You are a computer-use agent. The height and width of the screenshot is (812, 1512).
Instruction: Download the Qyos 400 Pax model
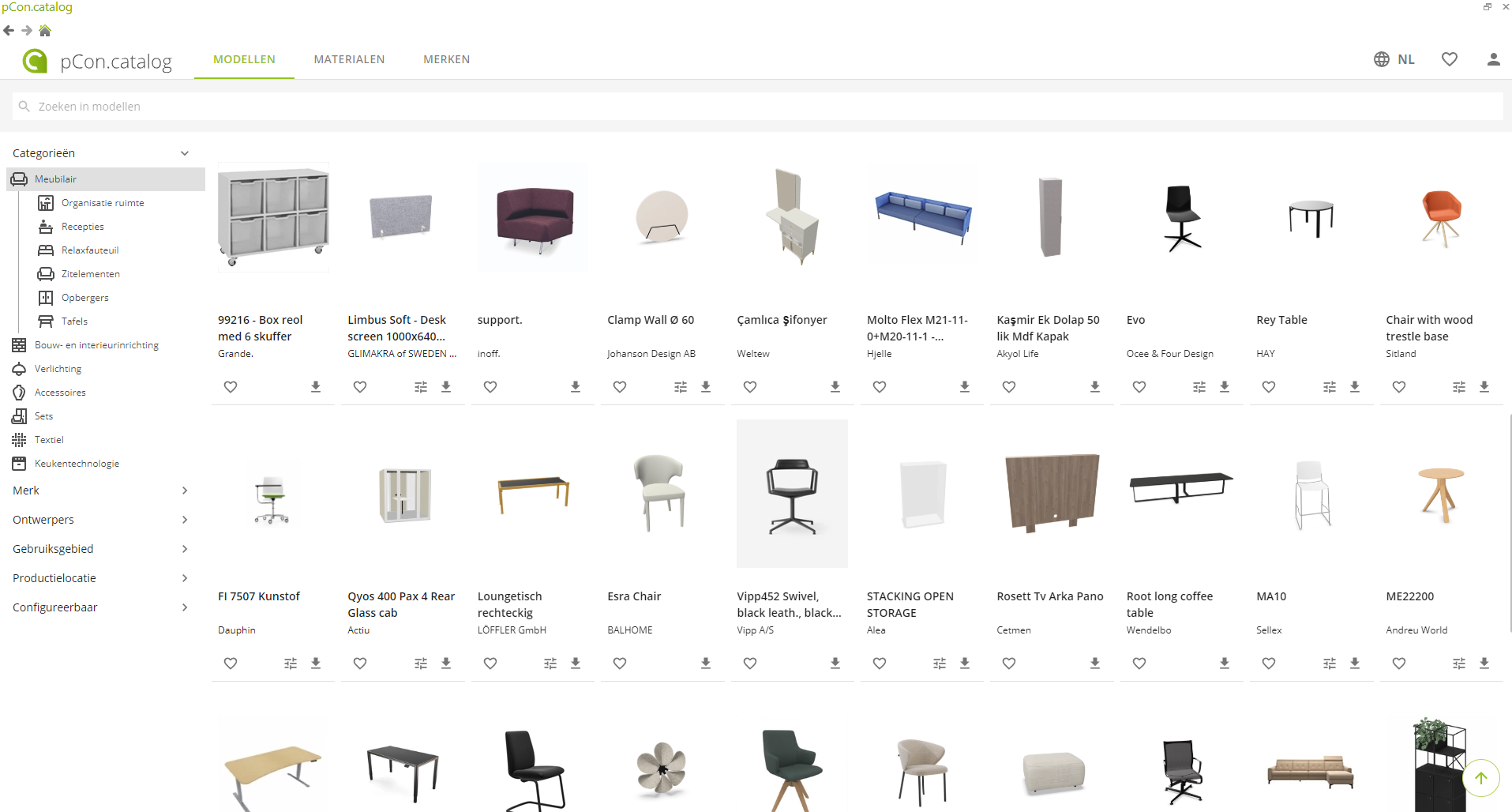pyautogui.click(x=446, y=664)
